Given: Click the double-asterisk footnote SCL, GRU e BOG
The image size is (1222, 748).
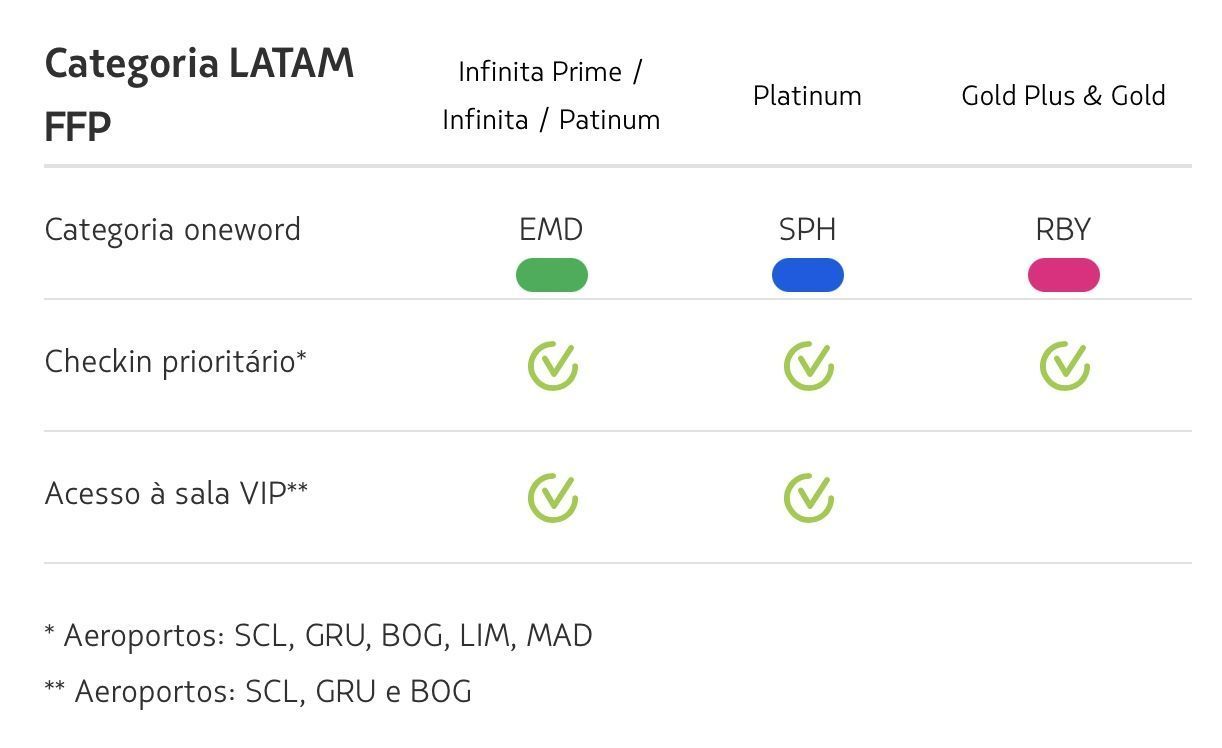Looking at the screenshot, I should click(x=258, y=692).
